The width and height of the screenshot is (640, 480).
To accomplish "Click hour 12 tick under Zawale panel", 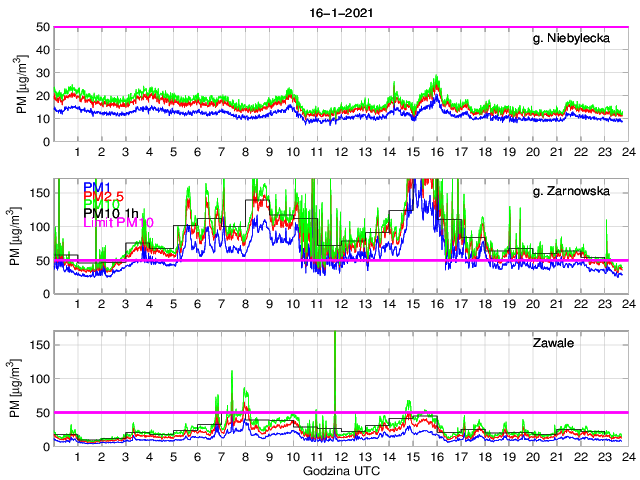I will [x=341, y=457].
